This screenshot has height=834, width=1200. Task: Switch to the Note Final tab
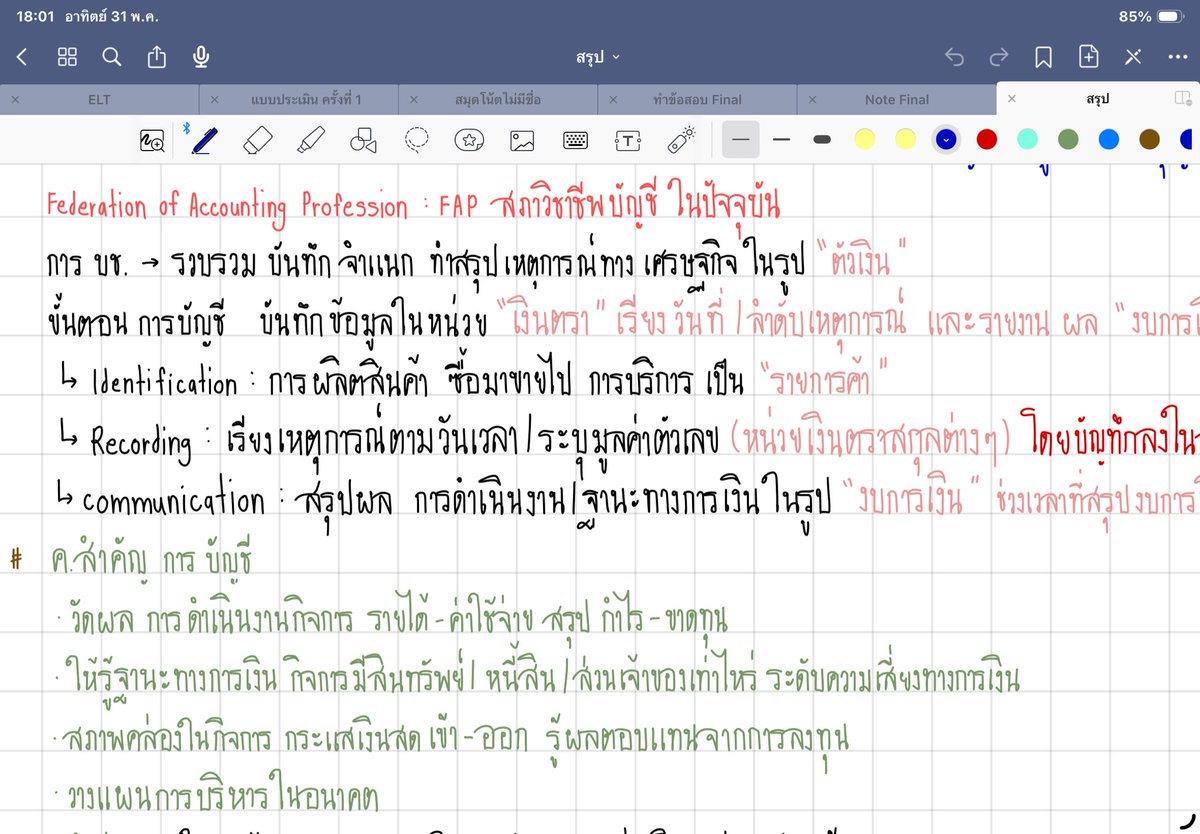[x=897, y=99]
